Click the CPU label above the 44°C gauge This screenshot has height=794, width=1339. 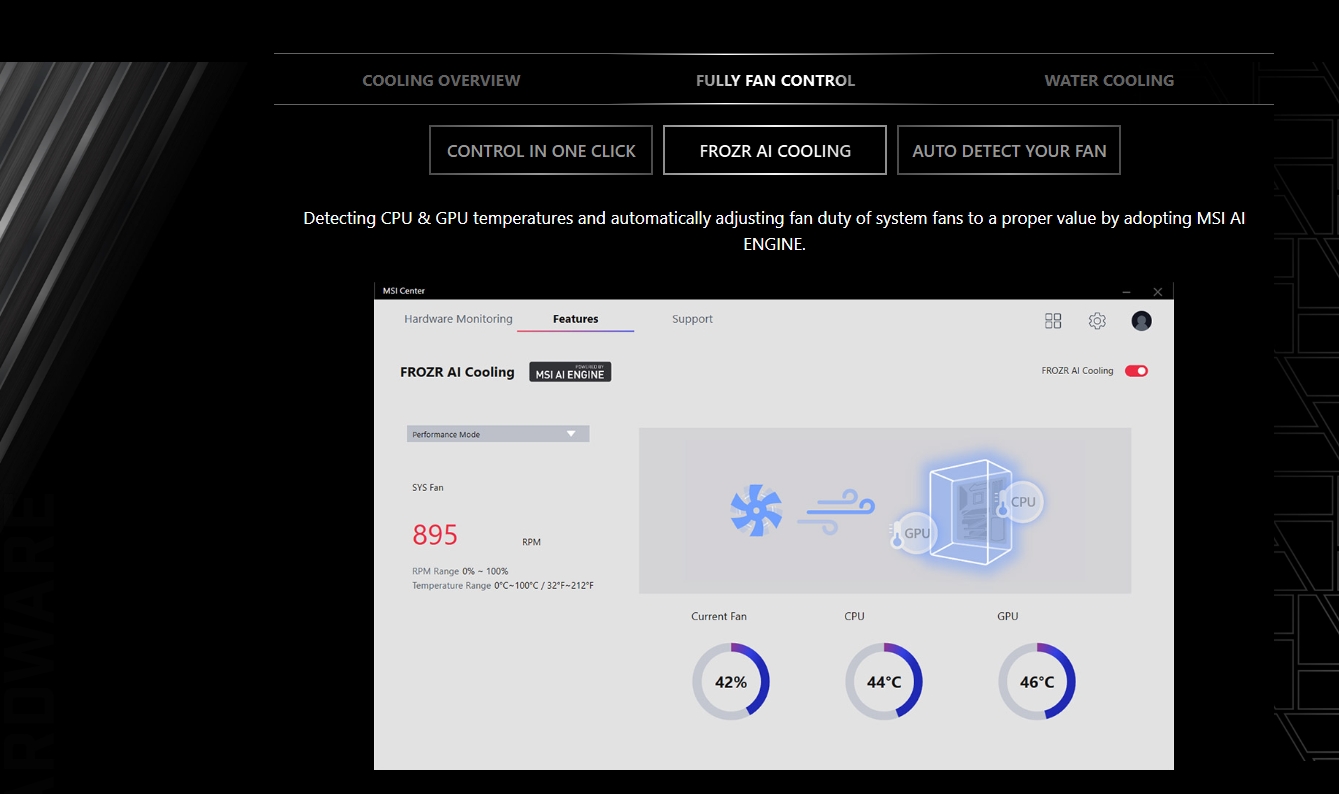854,616
